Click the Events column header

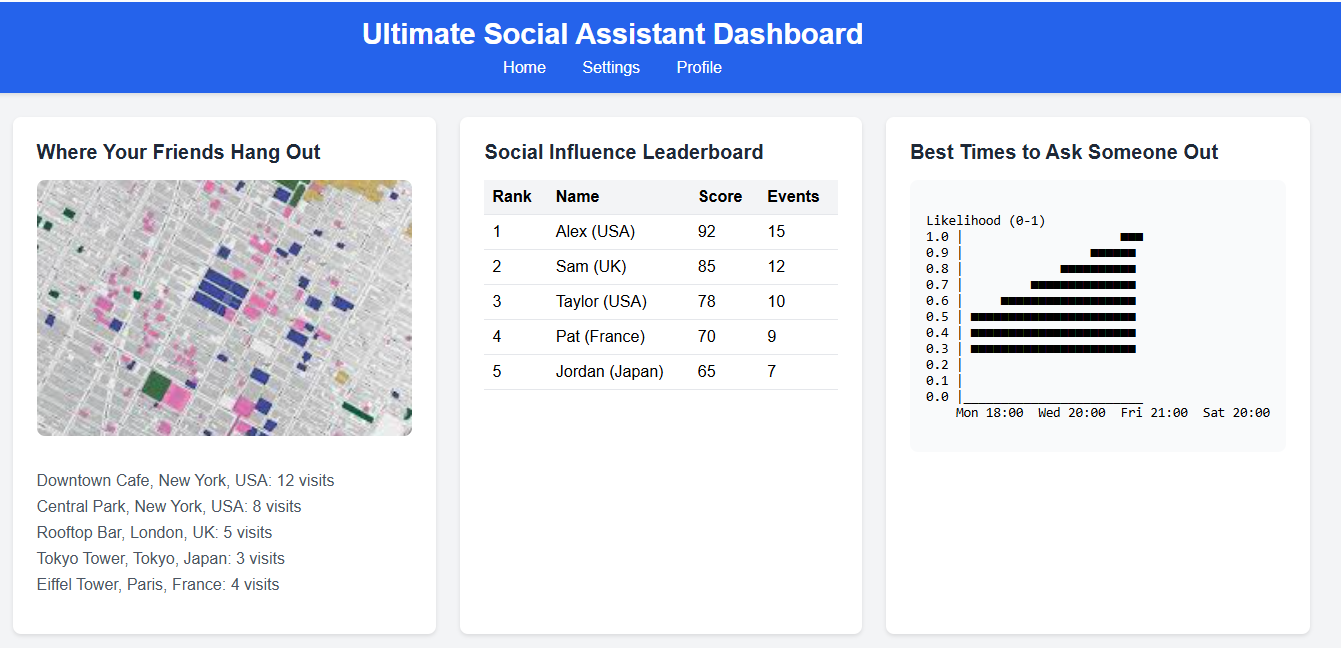tap(793, 196)
